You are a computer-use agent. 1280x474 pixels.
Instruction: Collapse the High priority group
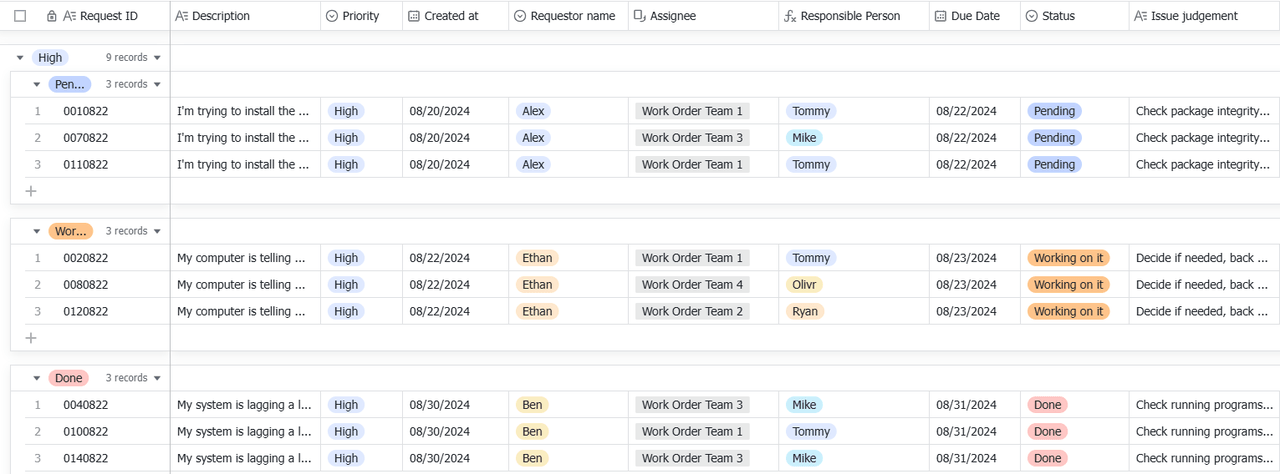(20, 58)
